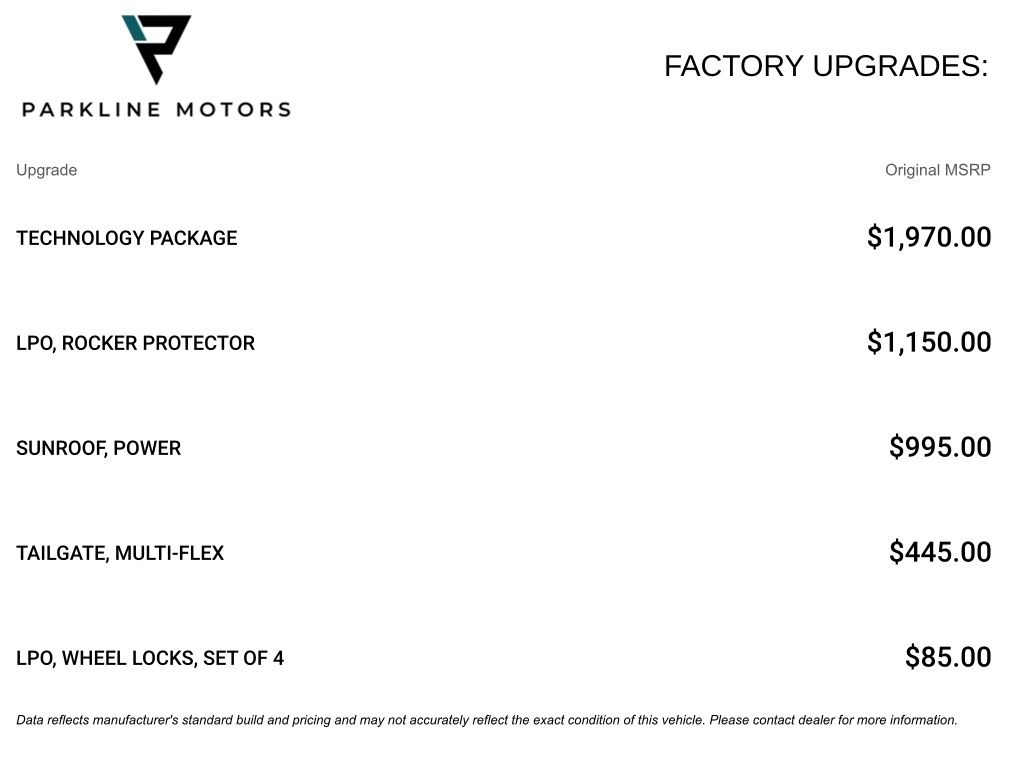The height and width of the screenshot is (768, 1024).
Task: Click the FACTORY UPGRADES heading
Action: [x=826, y=66]
